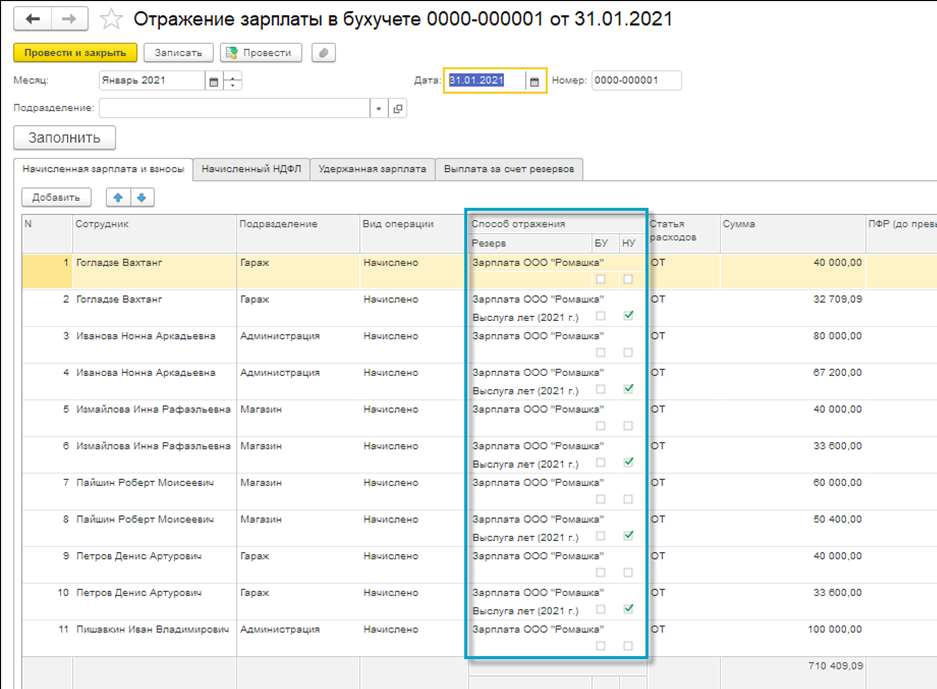Toggle БУ checkbox in row 5
Screen dimensions: 937x689
[601, 426]
